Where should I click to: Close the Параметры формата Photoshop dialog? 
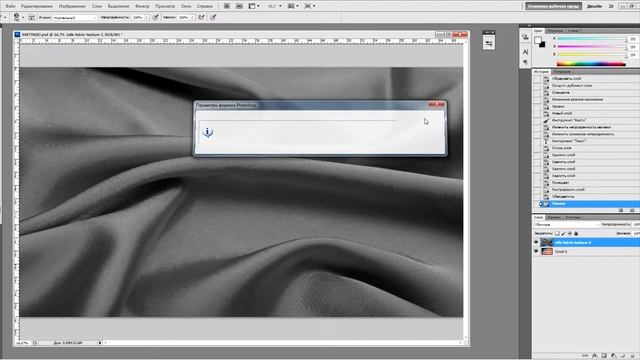coord(436,105)
